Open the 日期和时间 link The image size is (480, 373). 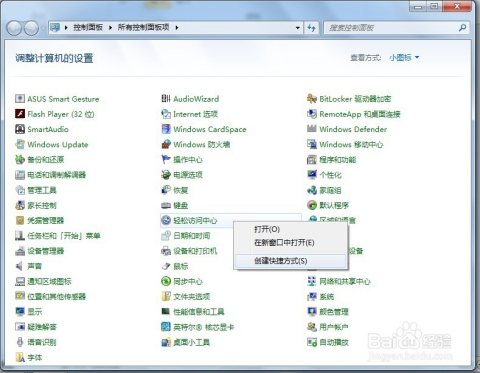pyautogui.click(x=192, y=236)
